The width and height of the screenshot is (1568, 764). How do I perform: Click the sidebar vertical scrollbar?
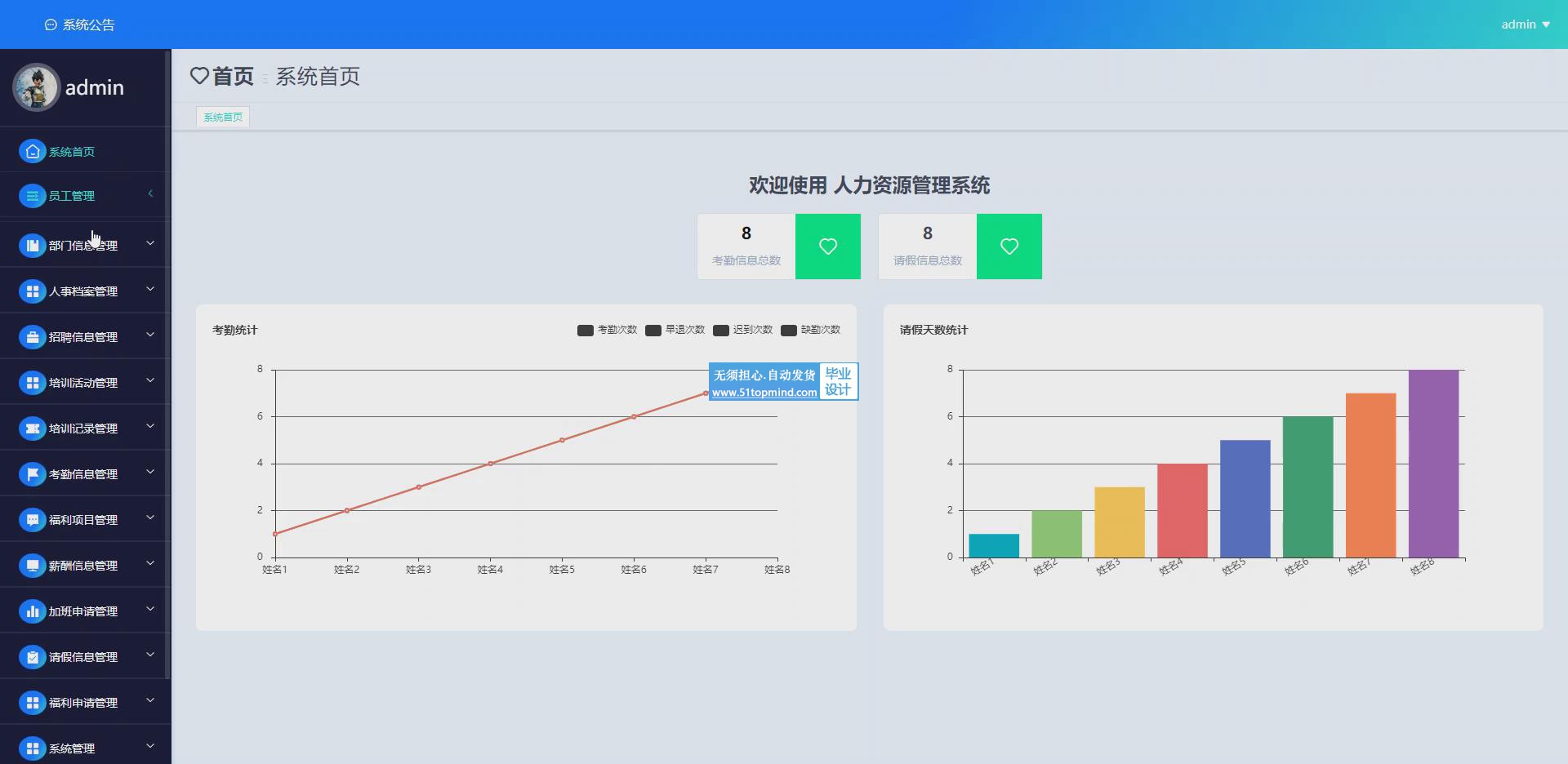coord(167,364)
